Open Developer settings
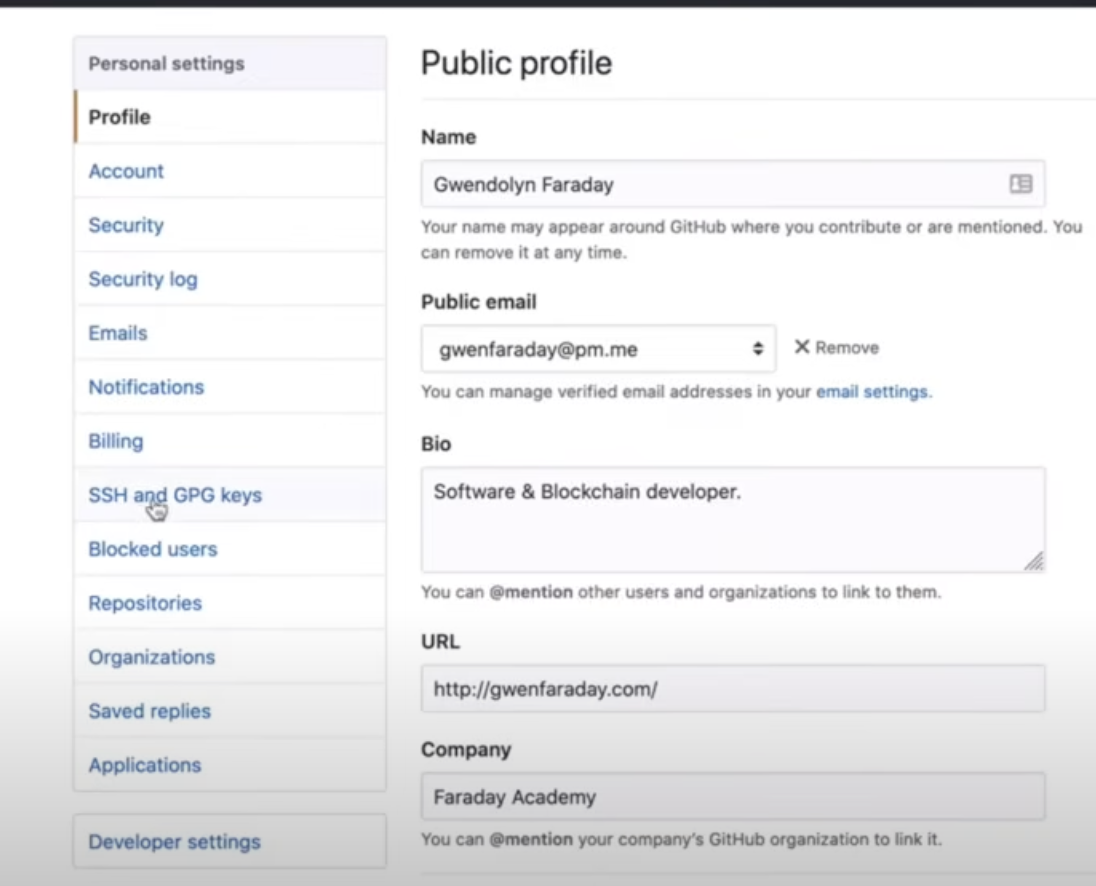 coord(175,842)
